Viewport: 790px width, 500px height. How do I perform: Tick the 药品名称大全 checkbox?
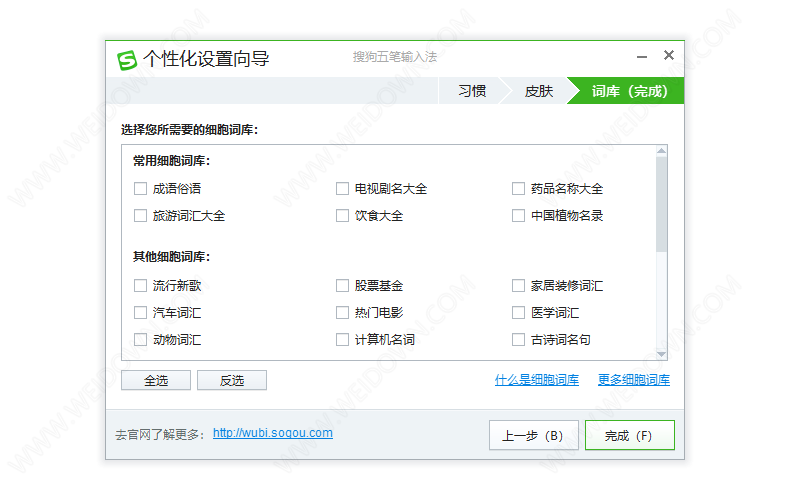coord(518,189)
